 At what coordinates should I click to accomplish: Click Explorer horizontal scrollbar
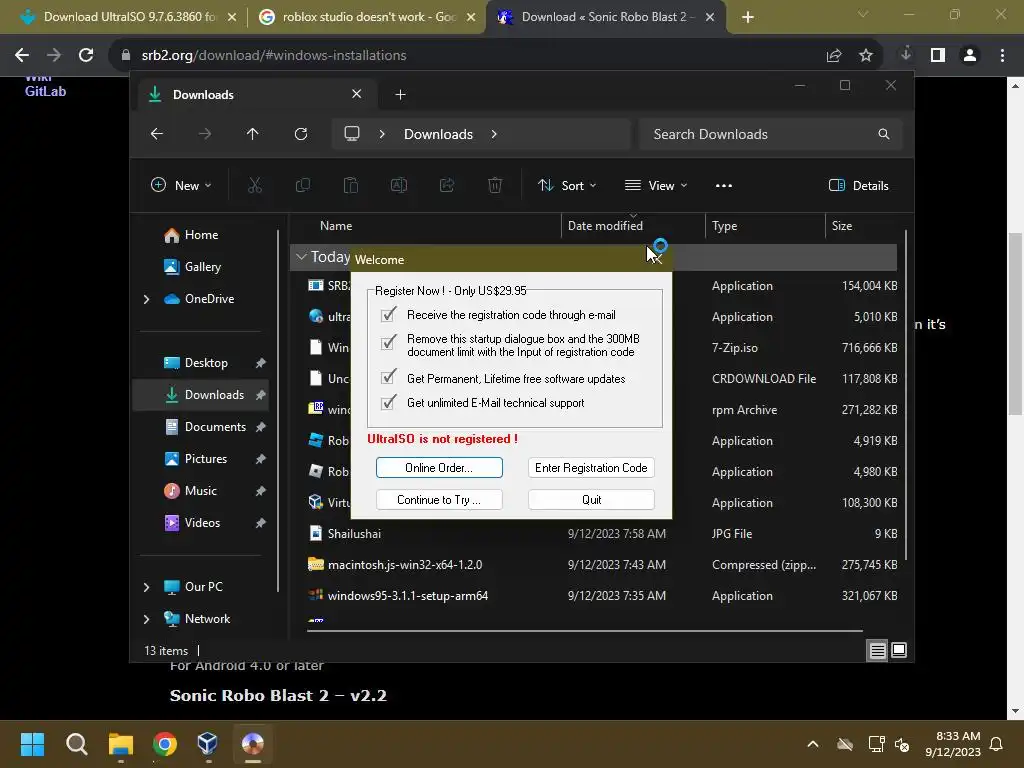pyautogui.click(x=584, y=631)
